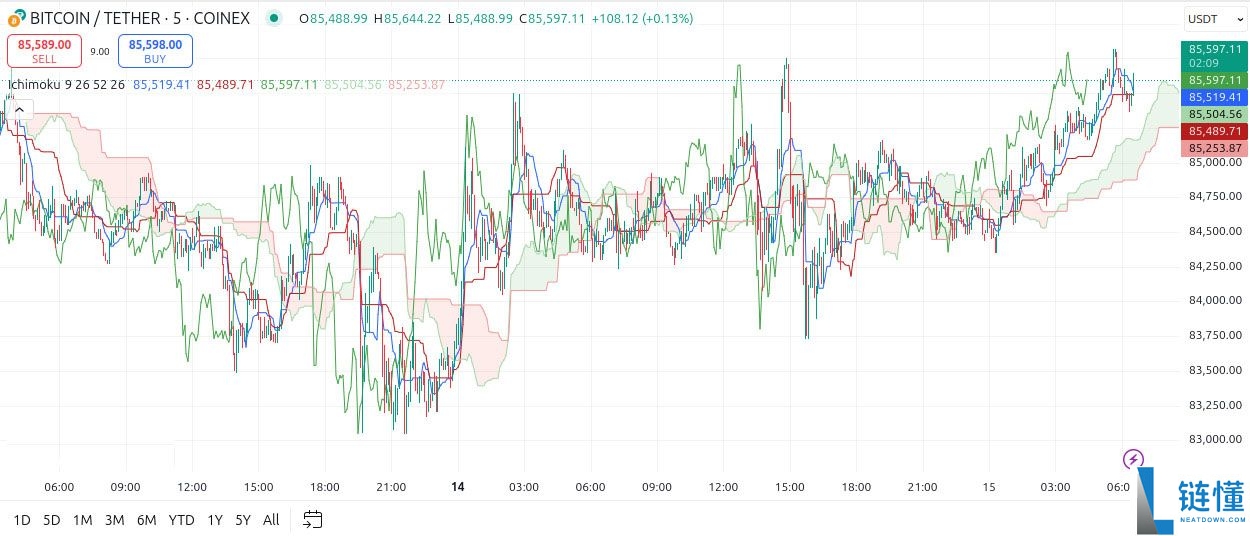Click the Bitcoin symbol logo icon
The image size is (1250, 536).
point(17,19)
